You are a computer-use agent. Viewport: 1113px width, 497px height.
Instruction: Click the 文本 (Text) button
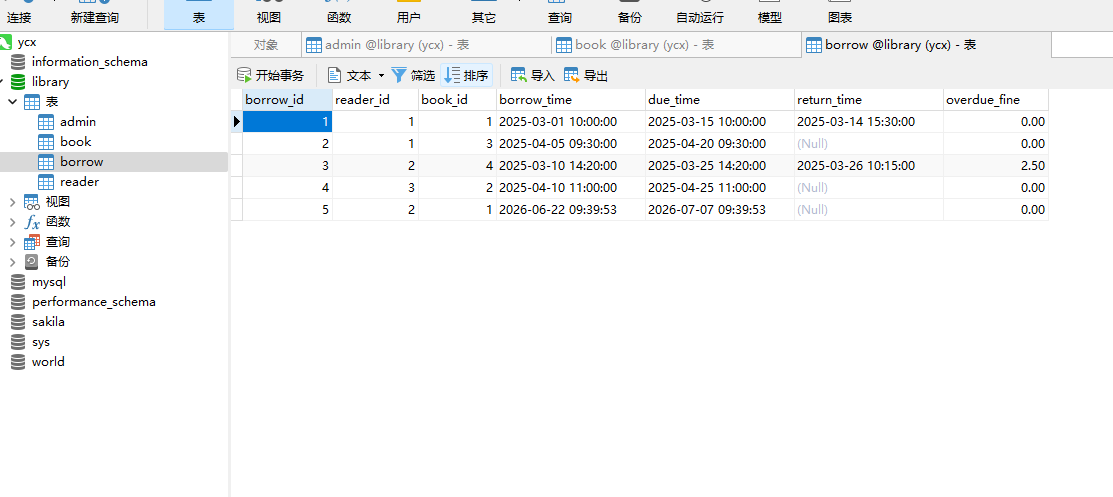pyautogui.click(x=351, y=75)
